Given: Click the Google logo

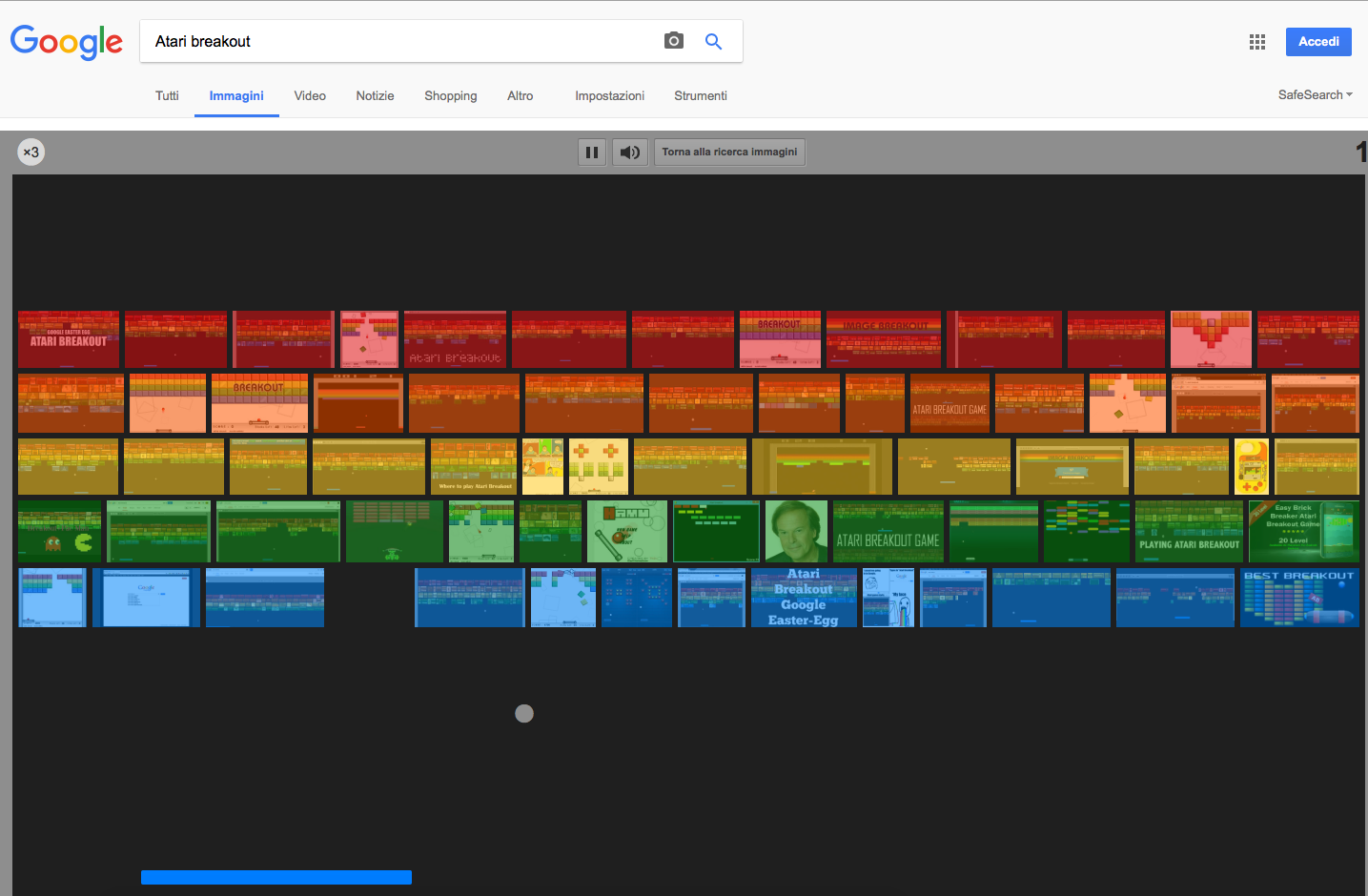Looking at the screenshot, I should click(x=67, y=42).
